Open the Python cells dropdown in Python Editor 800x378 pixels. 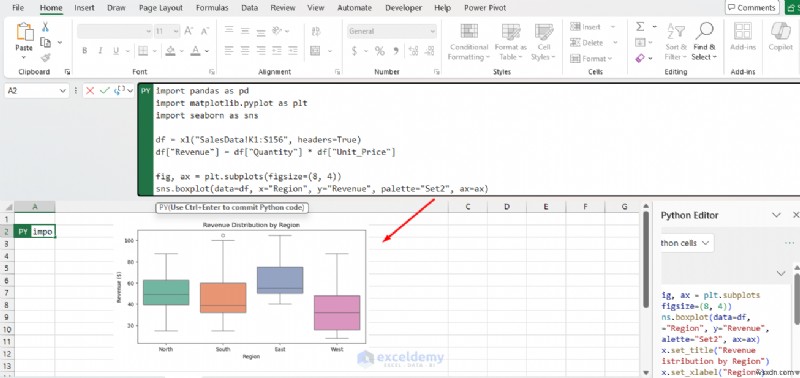pos(687,243)
